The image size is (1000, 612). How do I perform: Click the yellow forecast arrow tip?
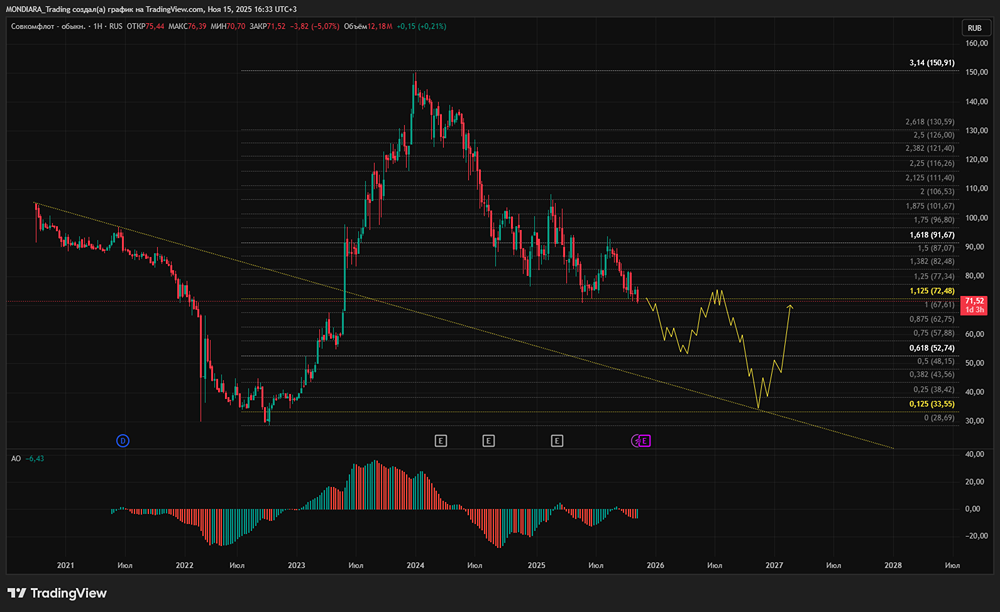[790, 305]
